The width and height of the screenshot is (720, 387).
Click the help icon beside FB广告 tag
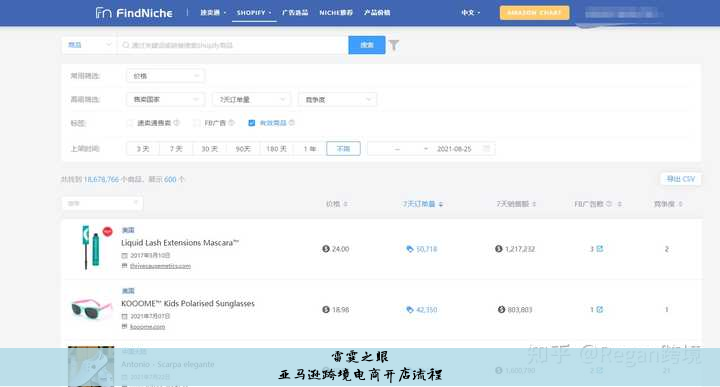231,123
